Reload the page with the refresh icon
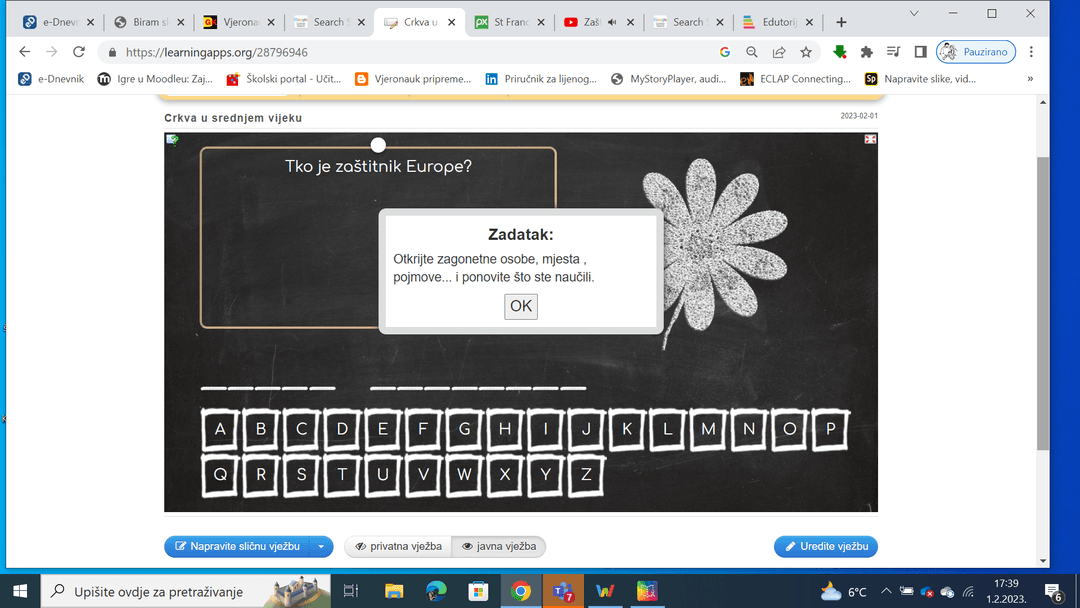The width and height of the screenshot is (1080, 608). [79, 52]
